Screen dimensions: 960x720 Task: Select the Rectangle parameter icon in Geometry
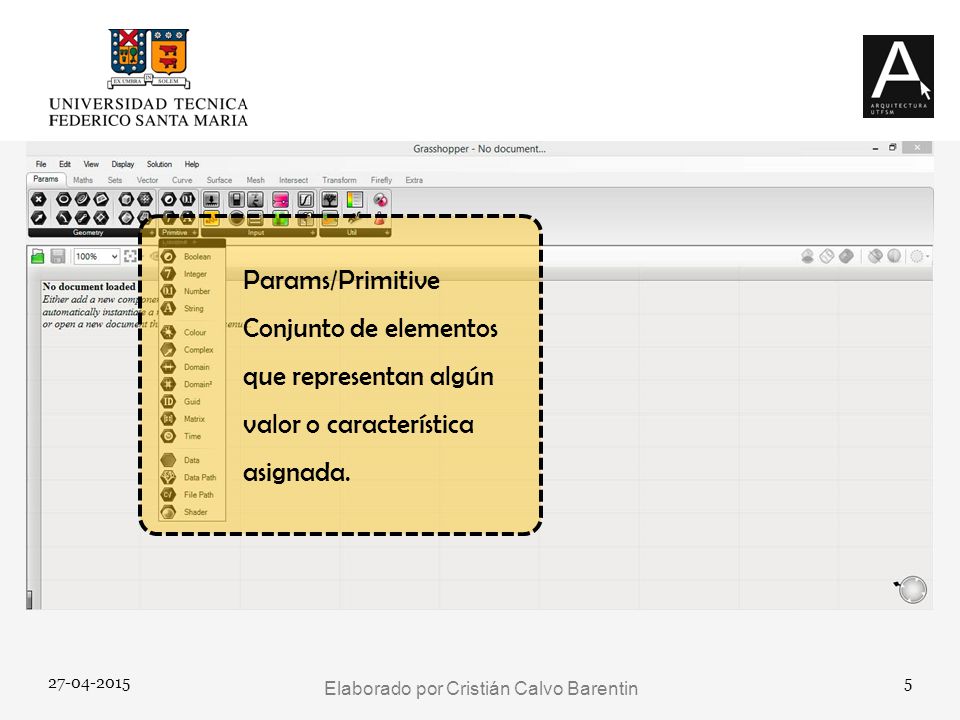[x=101, y=200]
